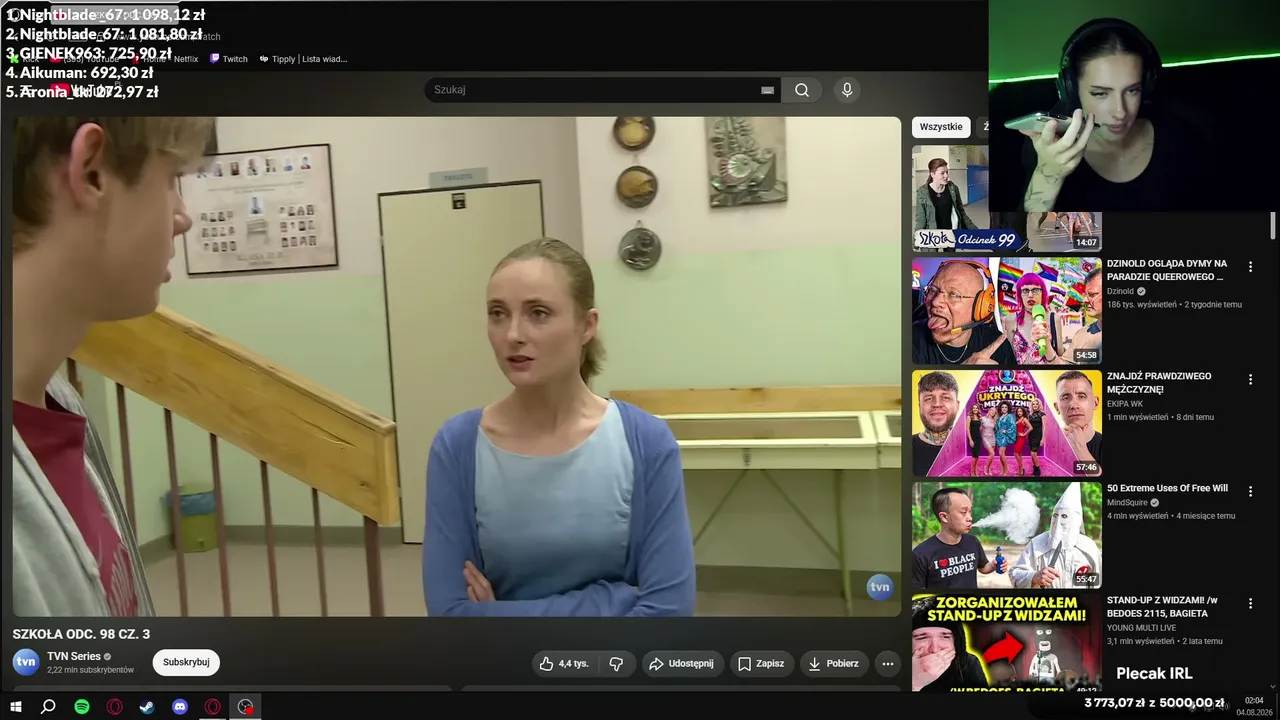Like the video with thumbs-up 4,4 tys.
1280x720 pixels.
pyautogui.click(x=565, y=663)
